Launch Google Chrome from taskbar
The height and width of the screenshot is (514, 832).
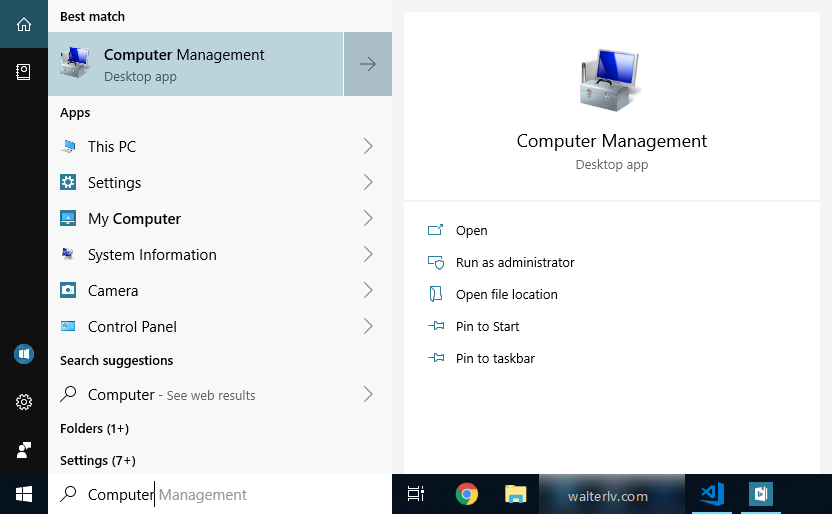click(466, 494)
